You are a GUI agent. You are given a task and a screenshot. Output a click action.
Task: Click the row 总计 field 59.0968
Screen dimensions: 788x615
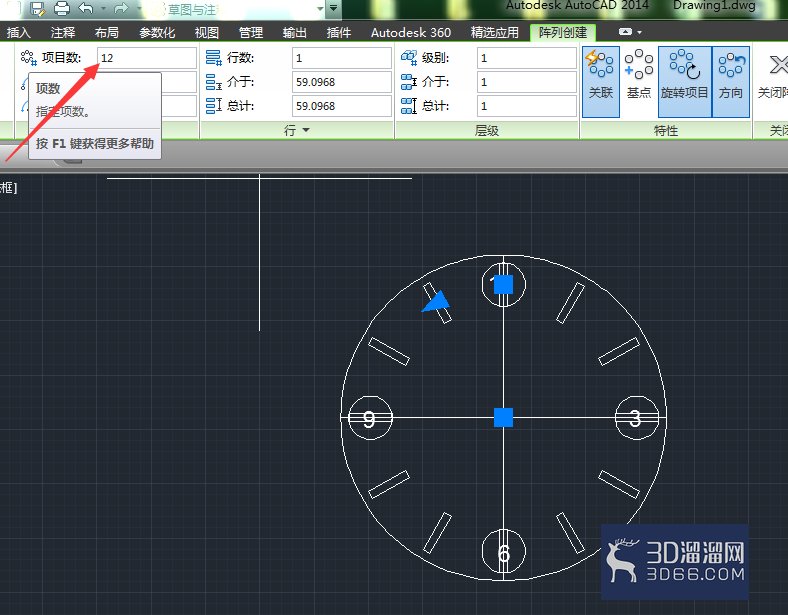342,106
